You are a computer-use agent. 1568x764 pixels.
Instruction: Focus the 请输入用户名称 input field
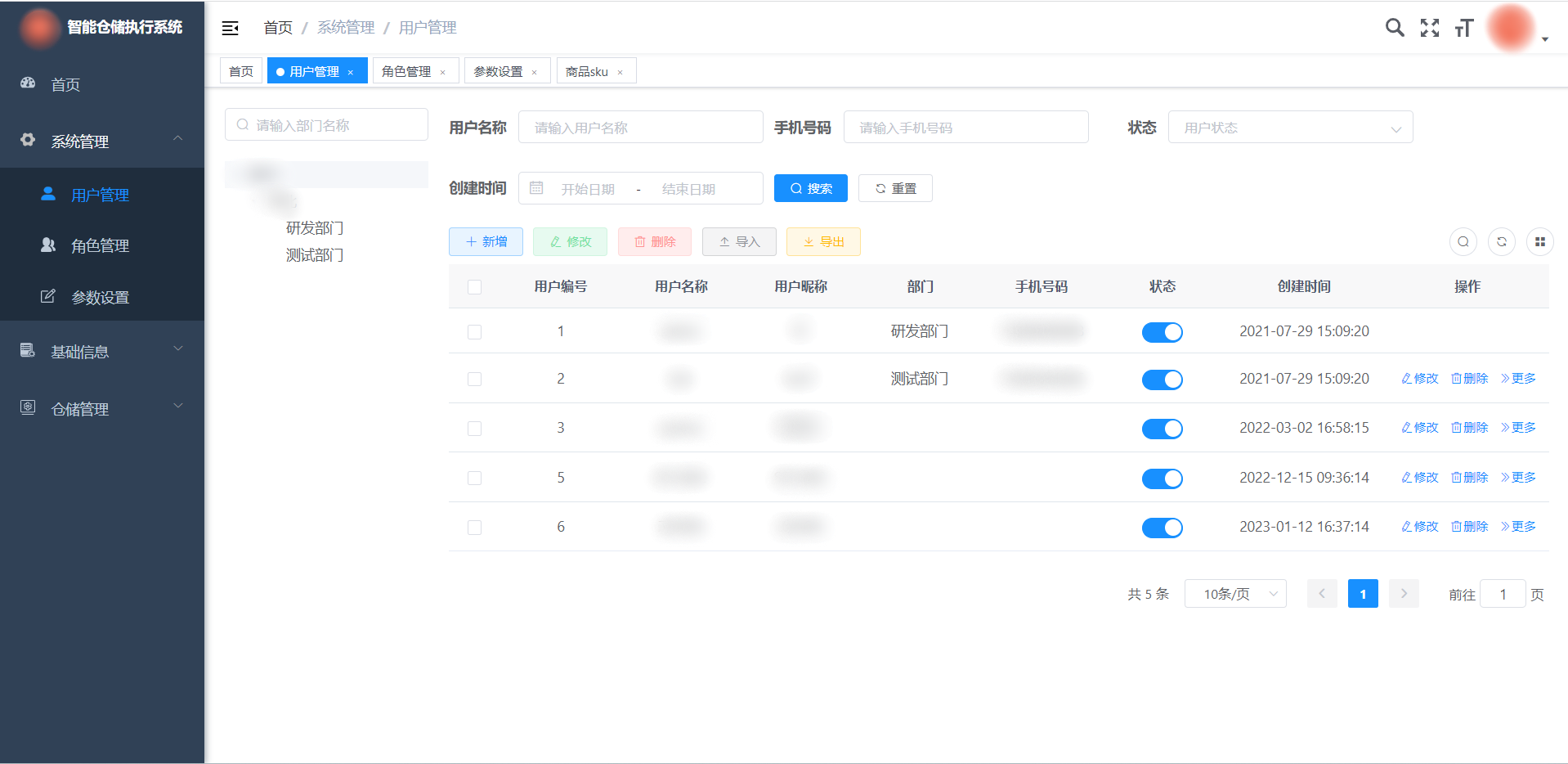point(641,128)
